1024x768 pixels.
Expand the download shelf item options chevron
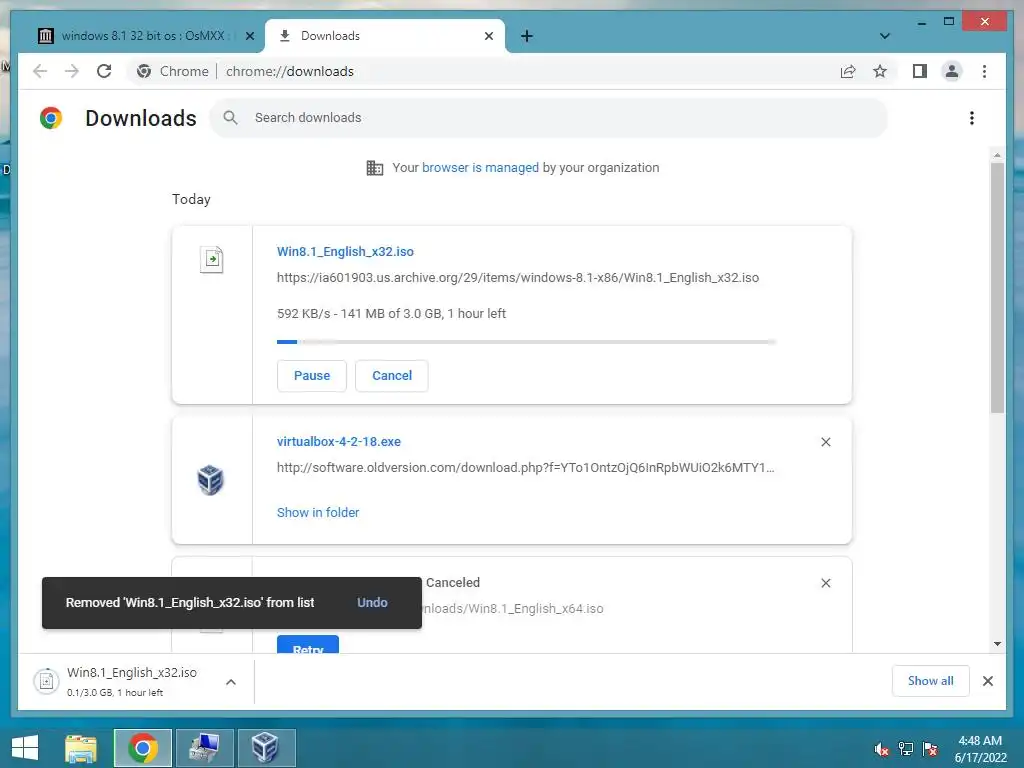231,682
